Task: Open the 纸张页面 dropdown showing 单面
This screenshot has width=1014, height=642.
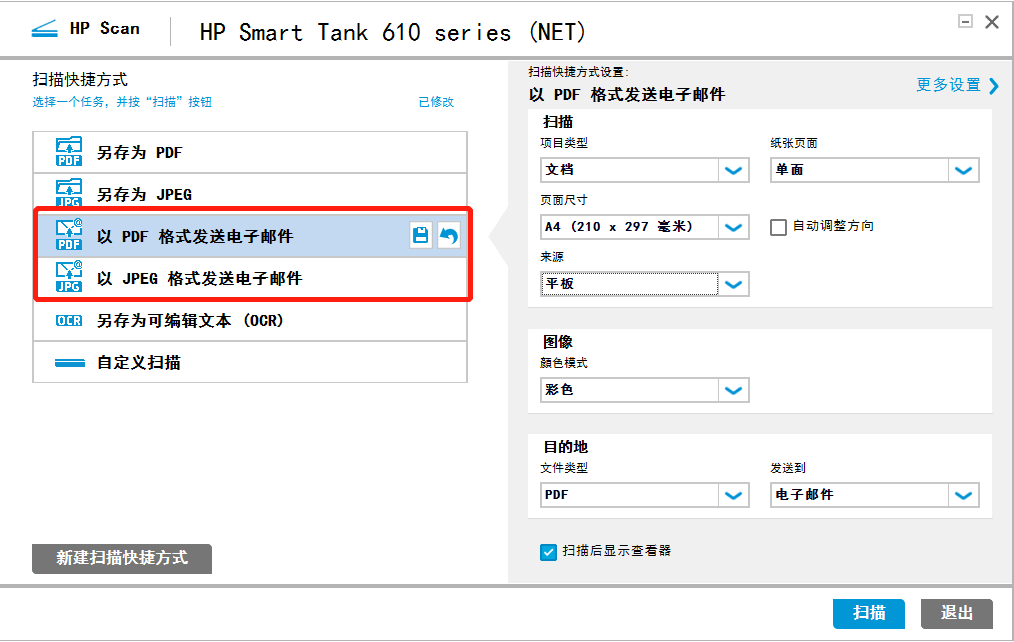Action: [x=874, y=170]
